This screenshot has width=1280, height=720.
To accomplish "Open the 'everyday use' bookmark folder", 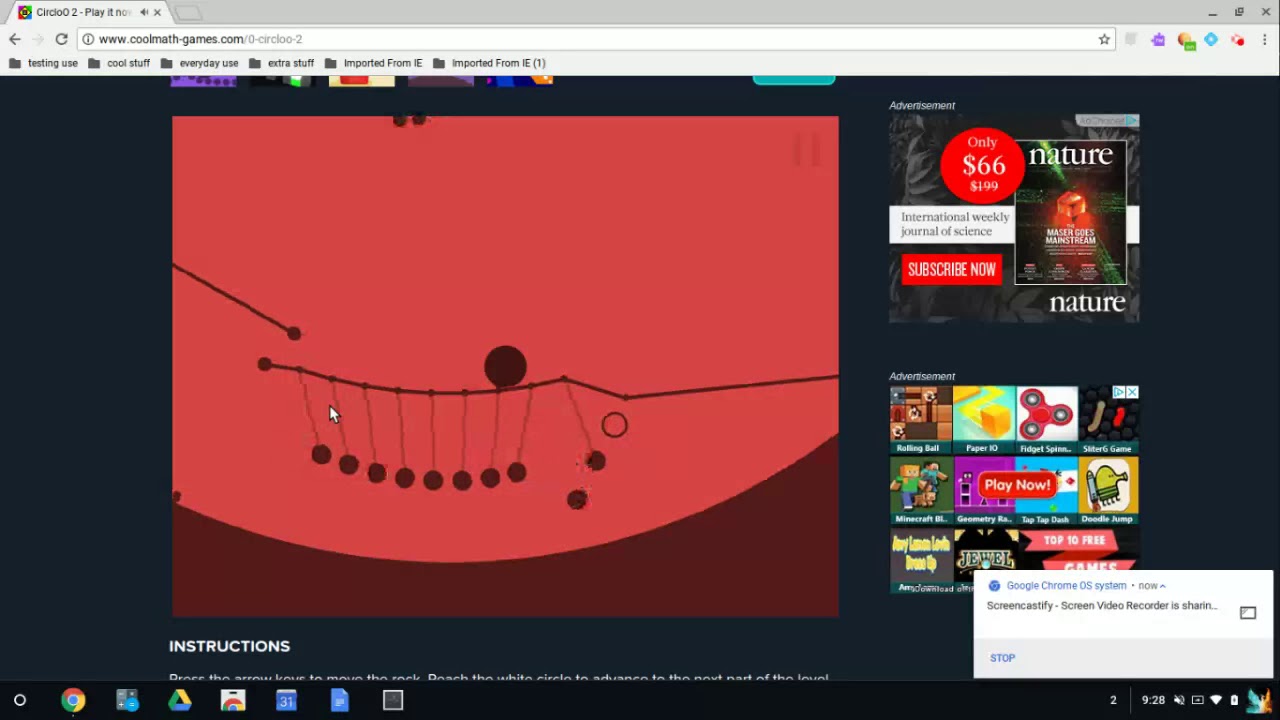I will [199, 63].
